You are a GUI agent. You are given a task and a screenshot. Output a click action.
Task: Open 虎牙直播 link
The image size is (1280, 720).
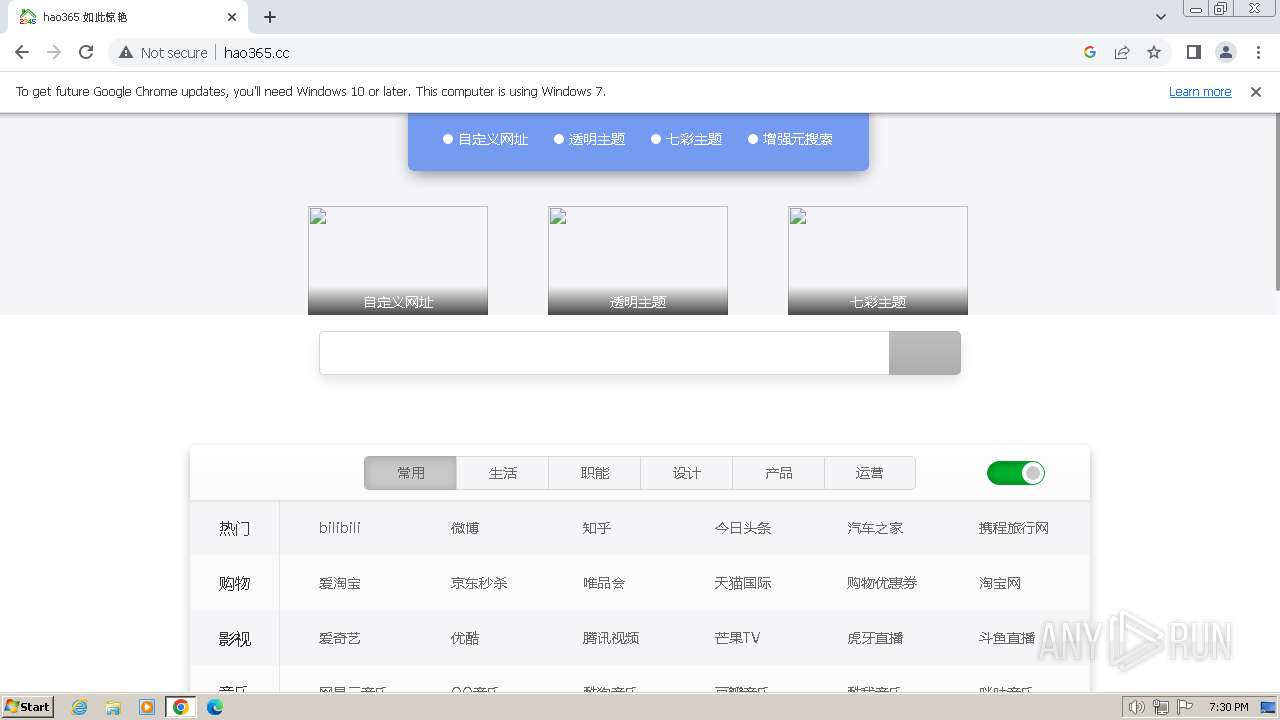coord(875,638)
